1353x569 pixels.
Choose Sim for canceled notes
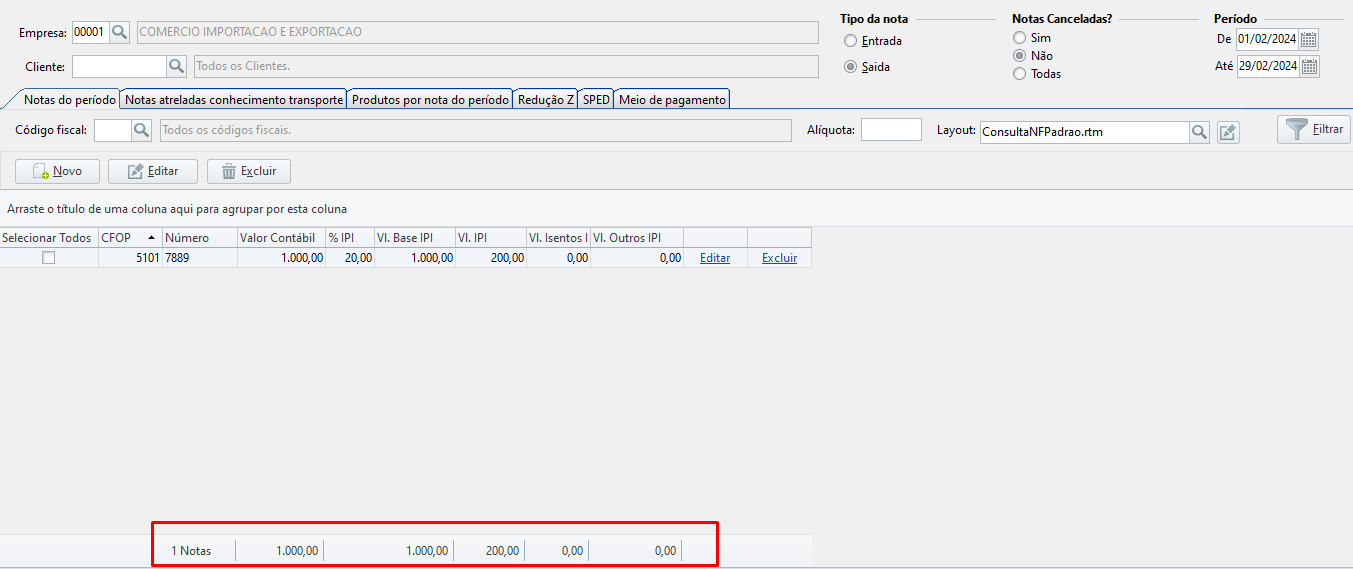point(1019,38)
